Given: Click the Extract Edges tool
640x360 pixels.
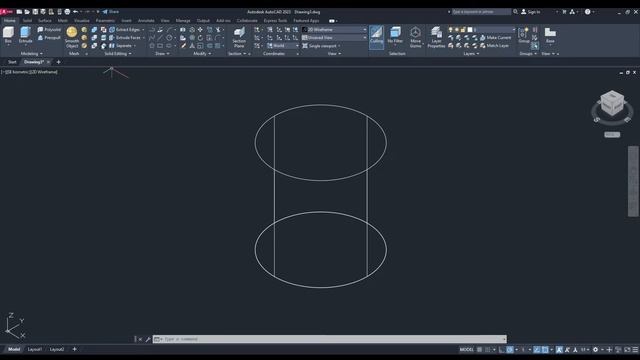Looking at the screenshot, I should [x=124, y=30].
